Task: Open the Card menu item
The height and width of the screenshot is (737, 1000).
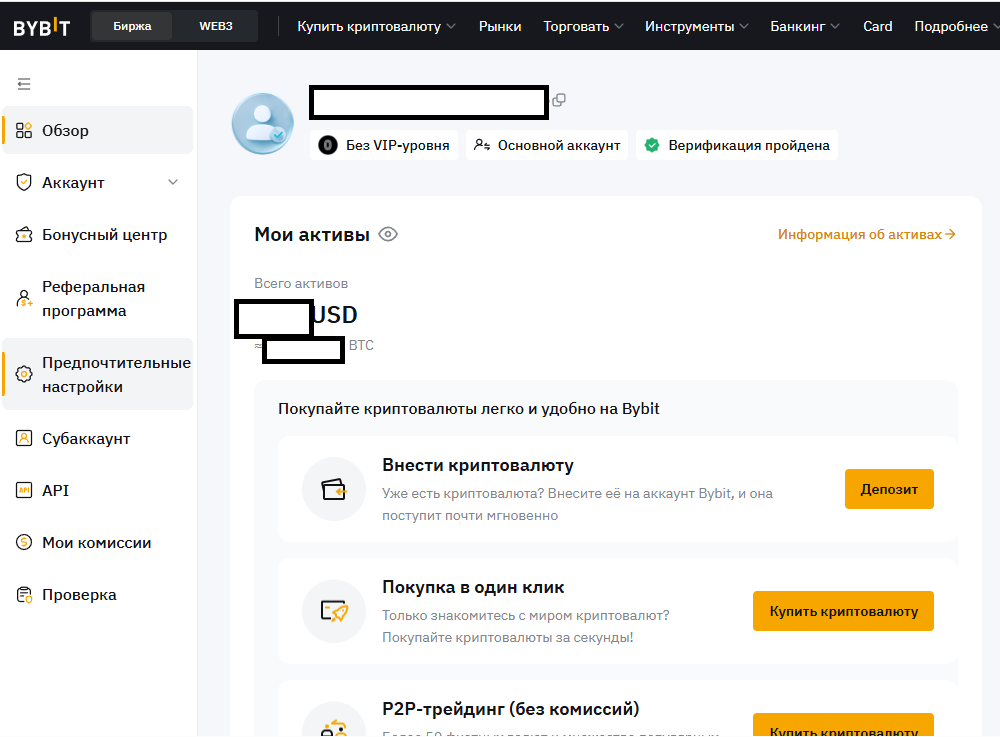Action: pos(878,27)
